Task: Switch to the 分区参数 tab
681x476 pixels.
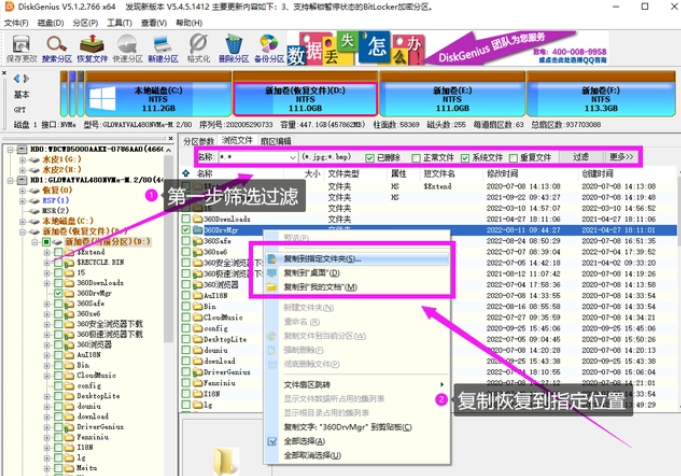Action: pos(199,141)
